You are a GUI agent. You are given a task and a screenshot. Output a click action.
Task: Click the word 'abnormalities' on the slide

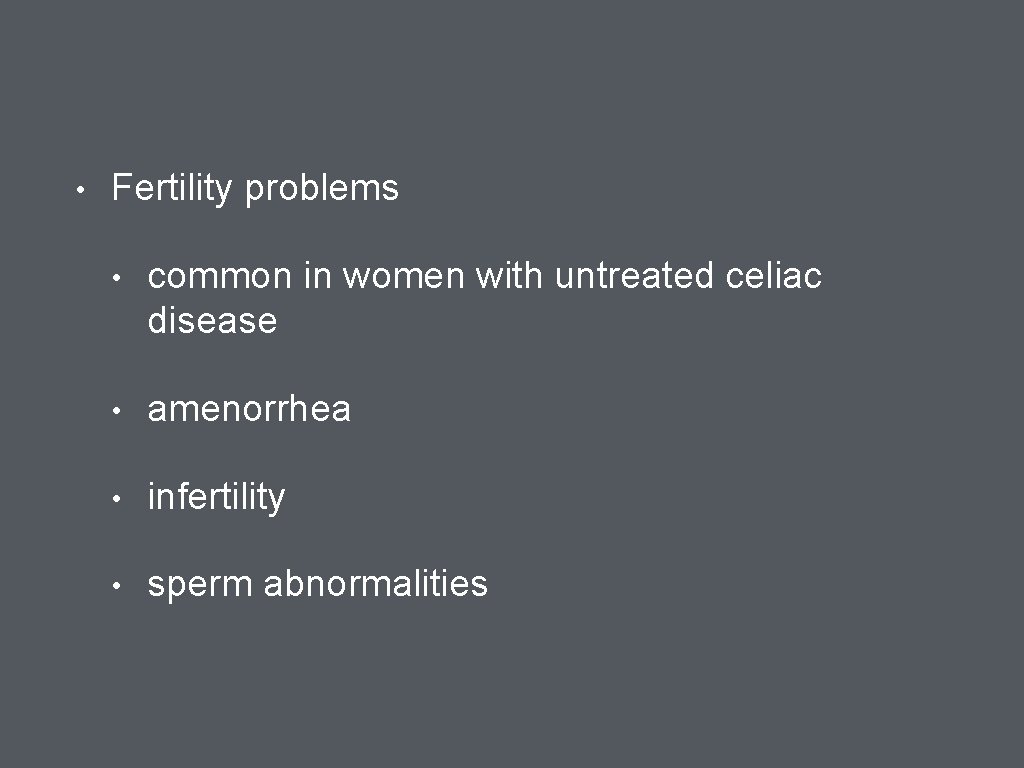376,583
